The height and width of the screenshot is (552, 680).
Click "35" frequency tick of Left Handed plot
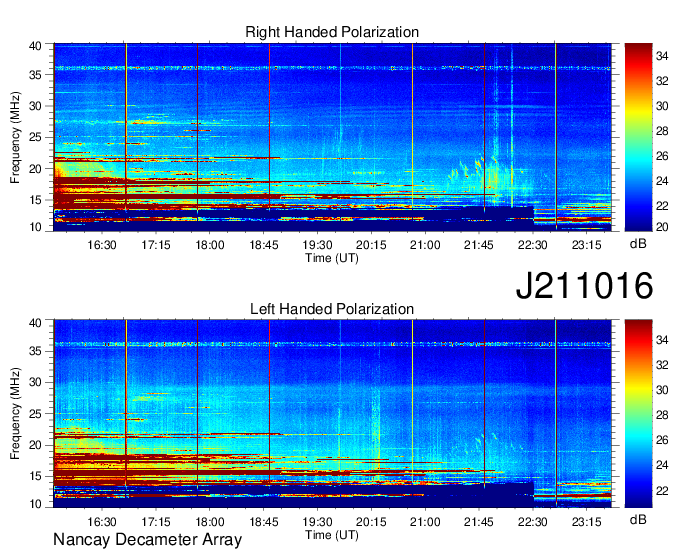pyautogui.click(x=35, y=351)
